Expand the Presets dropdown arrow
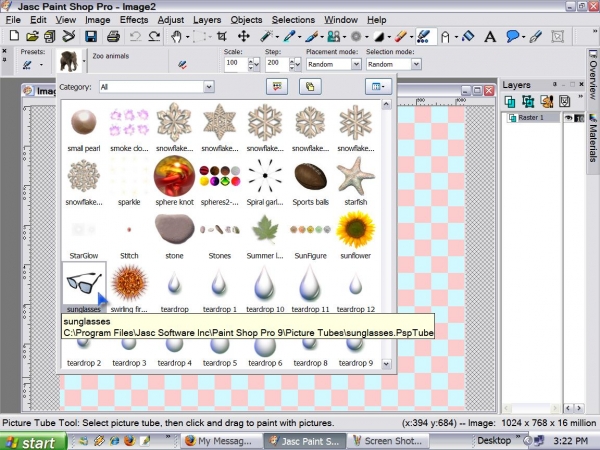600x450 pixels. pyautogui.click(x=41, y=65)
